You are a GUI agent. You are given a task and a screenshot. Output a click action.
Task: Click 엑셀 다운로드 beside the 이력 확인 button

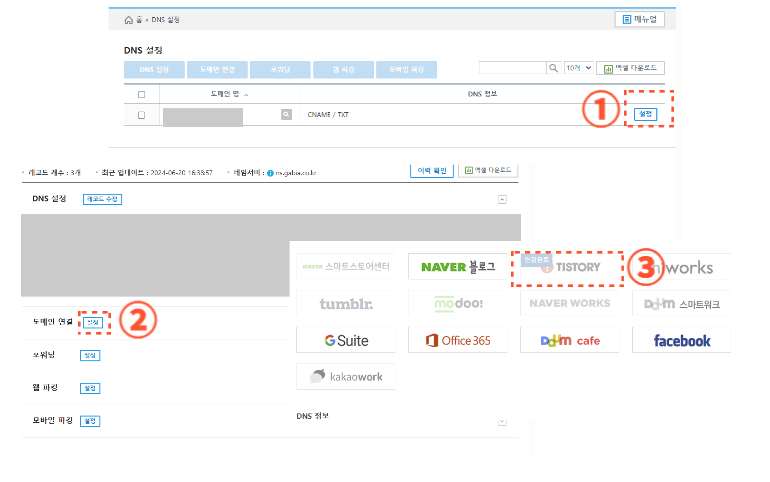click(x=488, y=170)
